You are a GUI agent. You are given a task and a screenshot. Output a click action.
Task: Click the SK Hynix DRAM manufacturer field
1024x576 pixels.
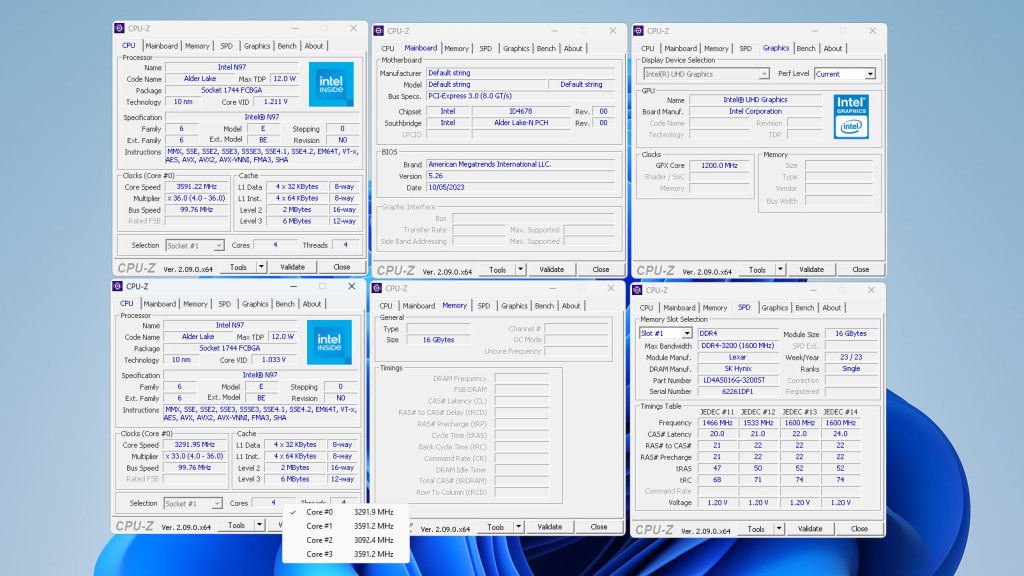tap(737, 368)
